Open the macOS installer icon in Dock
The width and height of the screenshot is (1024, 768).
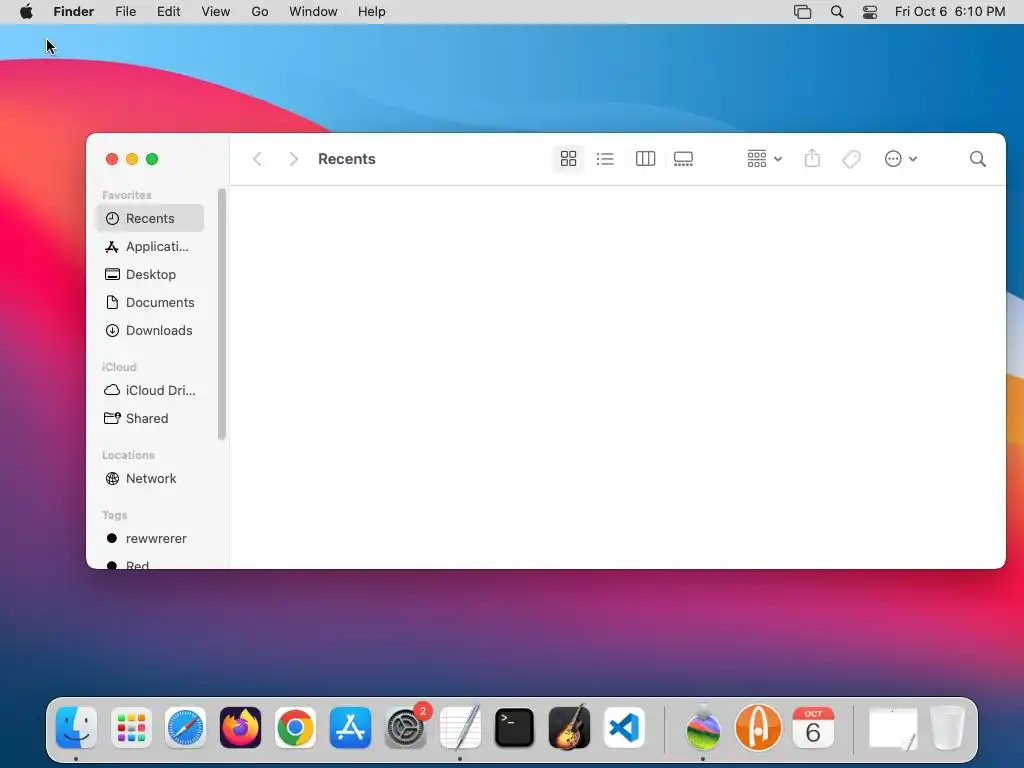tap(703, 728)
